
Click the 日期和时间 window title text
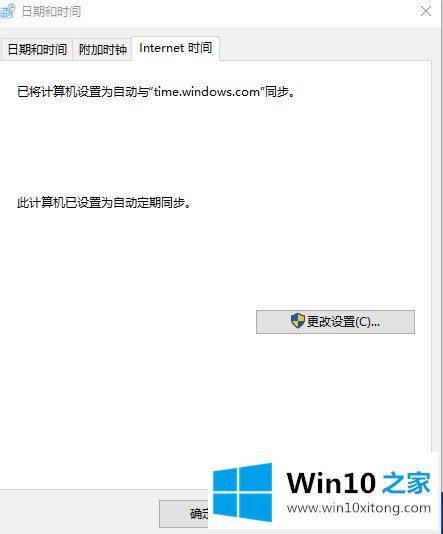(x=51, y=11)
